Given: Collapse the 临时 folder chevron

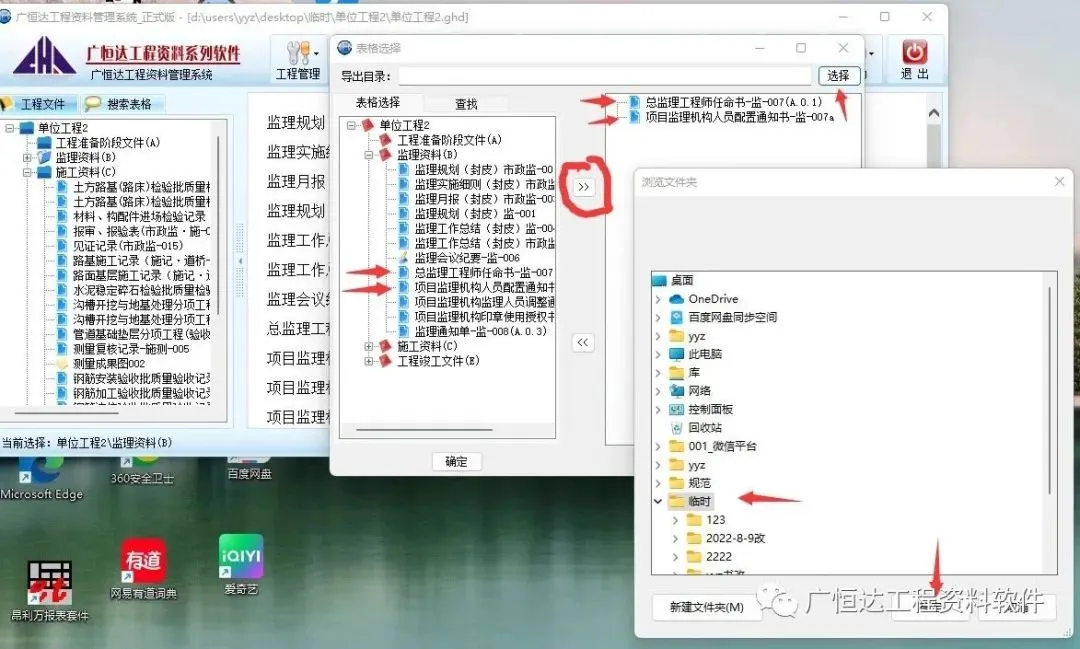Looking at the screenshot, I should pyautogui.click(x=658, y=502).
